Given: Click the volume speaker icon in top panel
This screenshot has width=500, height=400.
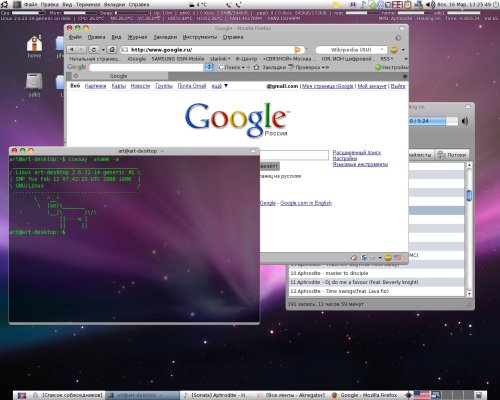Looking at the screenshot, I should (x=431, y=5).
